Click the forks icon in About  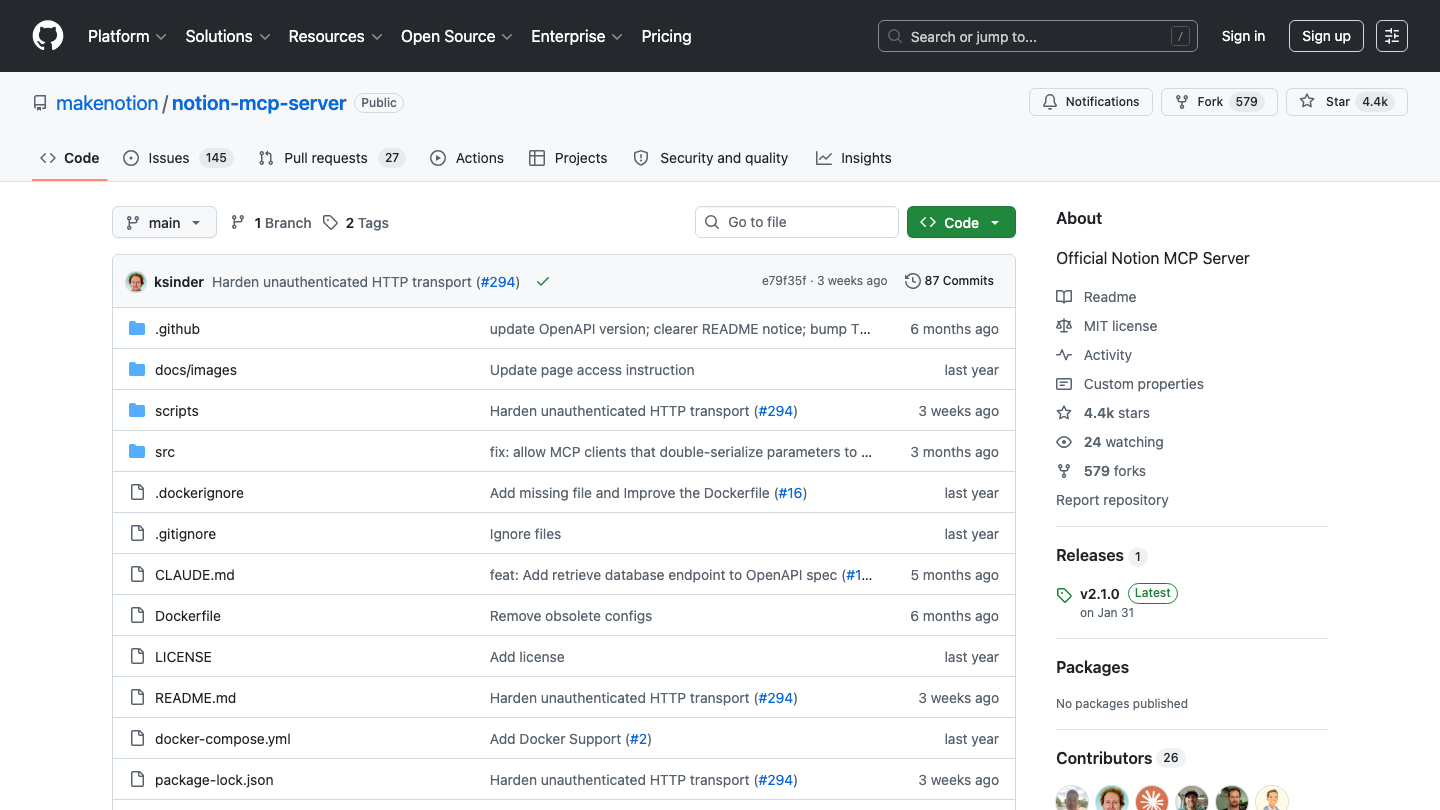tap(1064, 471)
